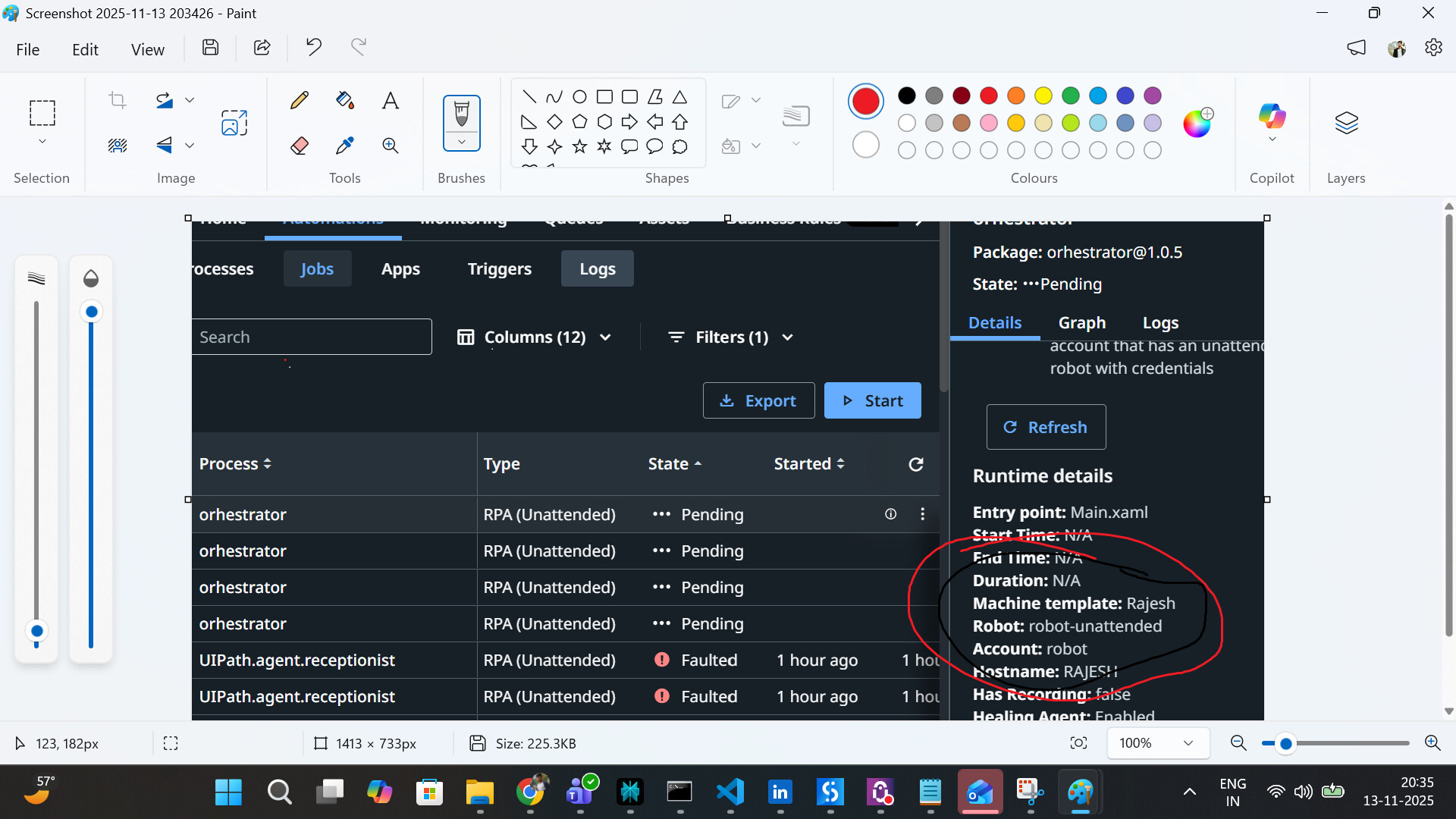Select the Magnifier zoom tool
Screen dimensions: 1456x819
point(391,146)
